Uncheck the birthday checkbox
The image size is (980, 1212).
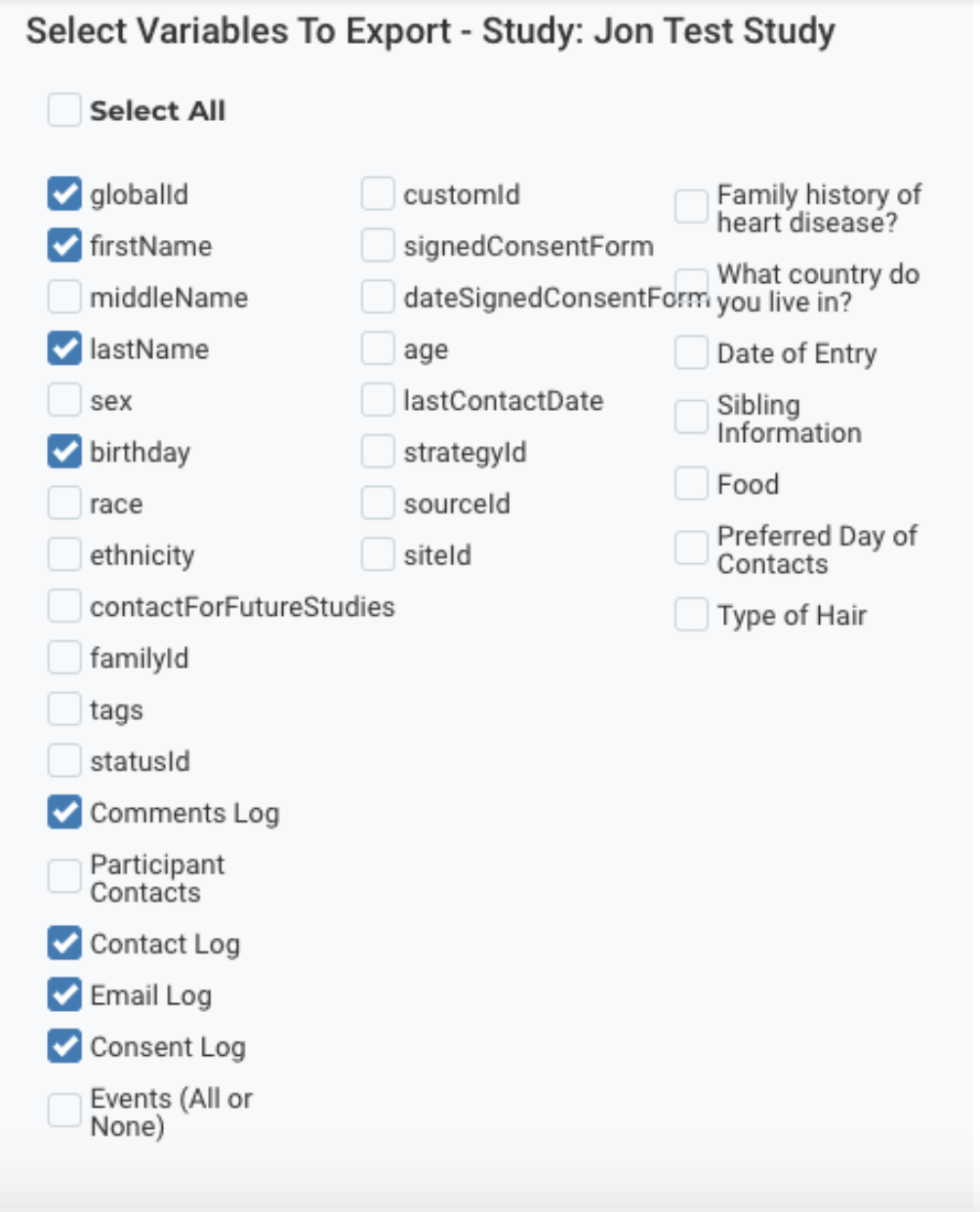tap(64, 452)
